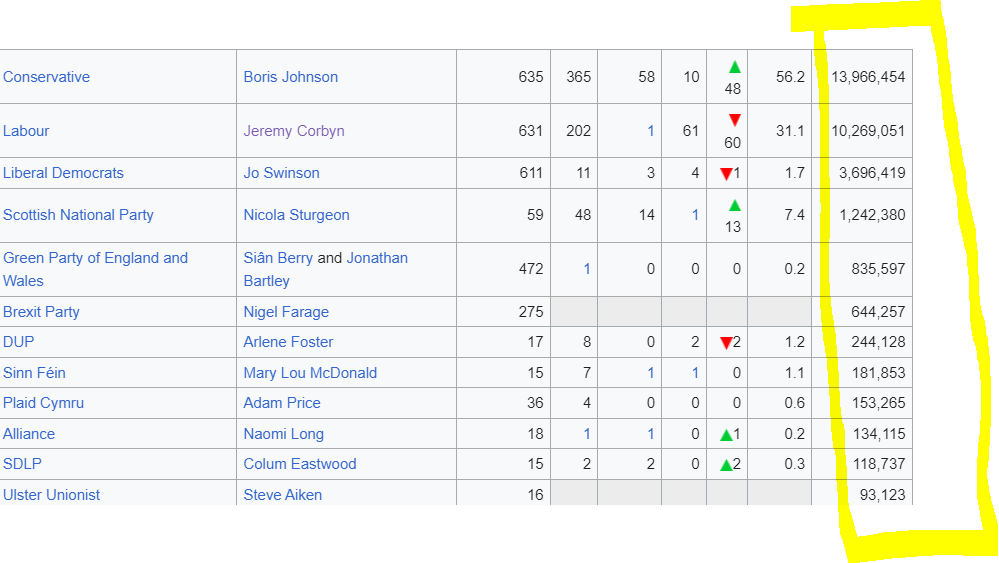The width and height of the screenshot is (999, 563).
Task: Open Nigel Farage's page
Action: pos(286,312)
